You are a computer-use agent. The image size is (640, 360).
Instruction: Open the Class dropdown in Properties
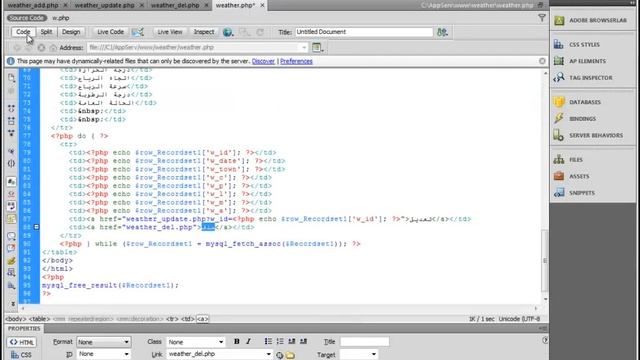point(196,342)
